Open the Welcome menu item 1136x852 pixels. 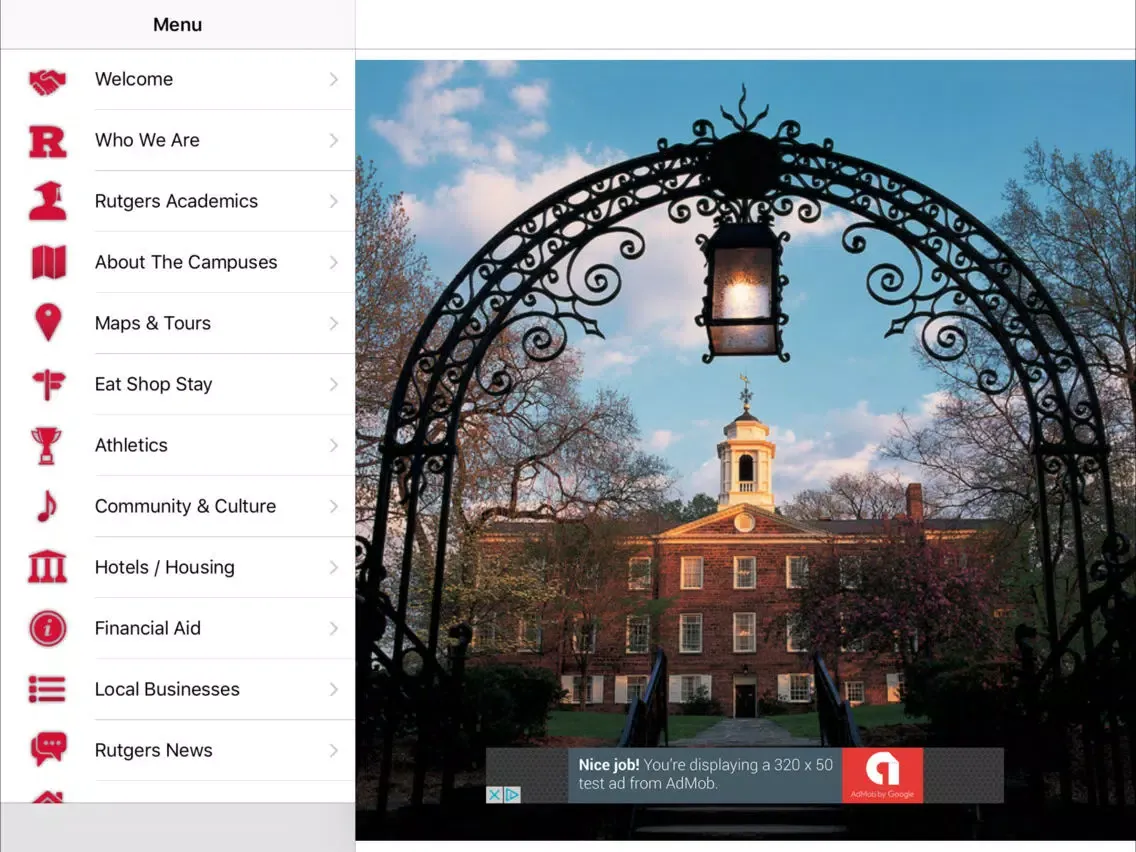coord(178,79)
